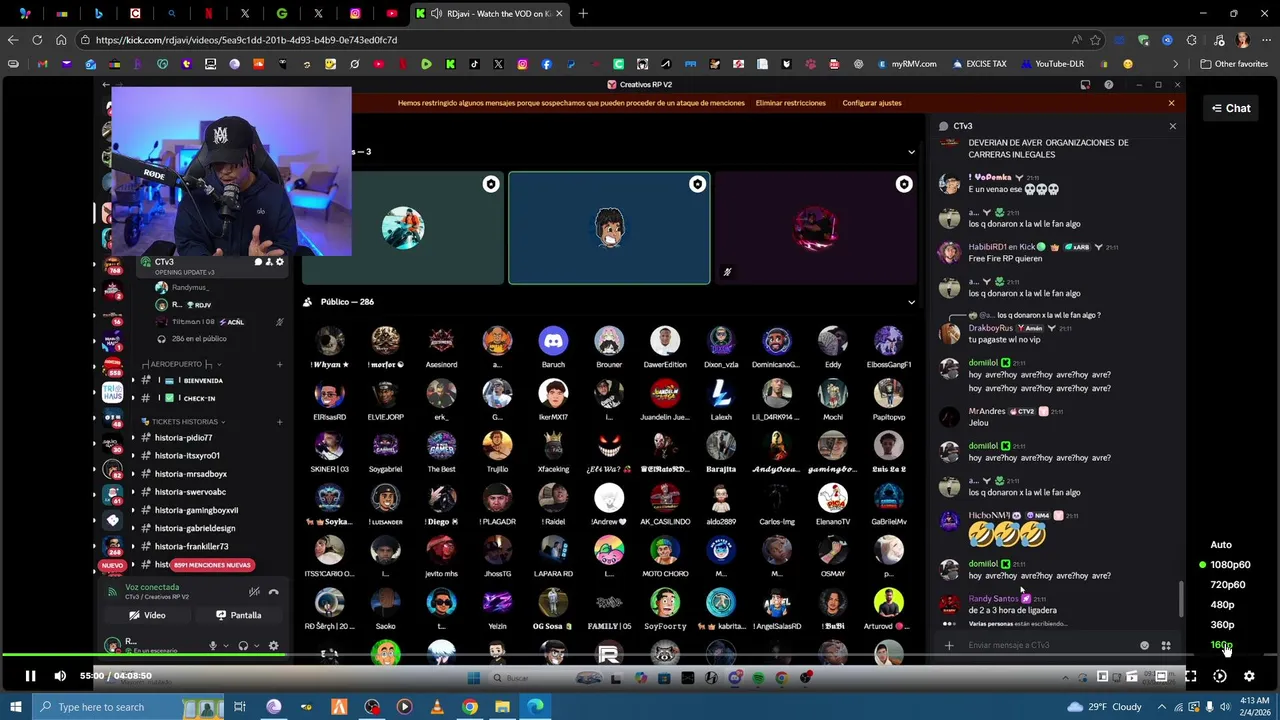Open YouTube-DLR bookmark
1280x720 pixels.
pos(1052,64)
